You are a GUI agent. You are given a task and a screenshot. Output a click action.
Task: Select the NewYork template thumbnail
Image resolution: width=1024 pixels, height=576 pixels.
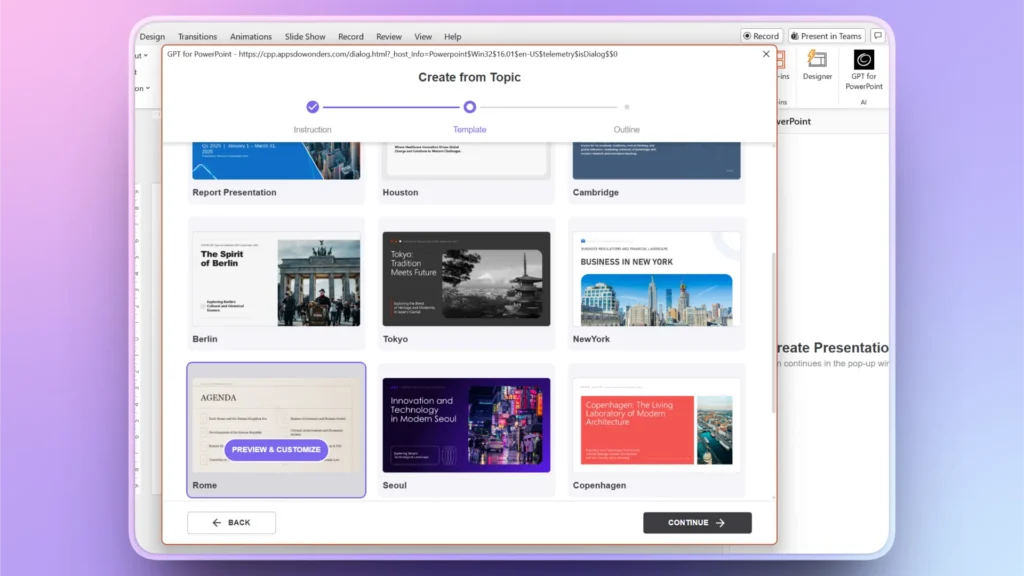(656, 279)
